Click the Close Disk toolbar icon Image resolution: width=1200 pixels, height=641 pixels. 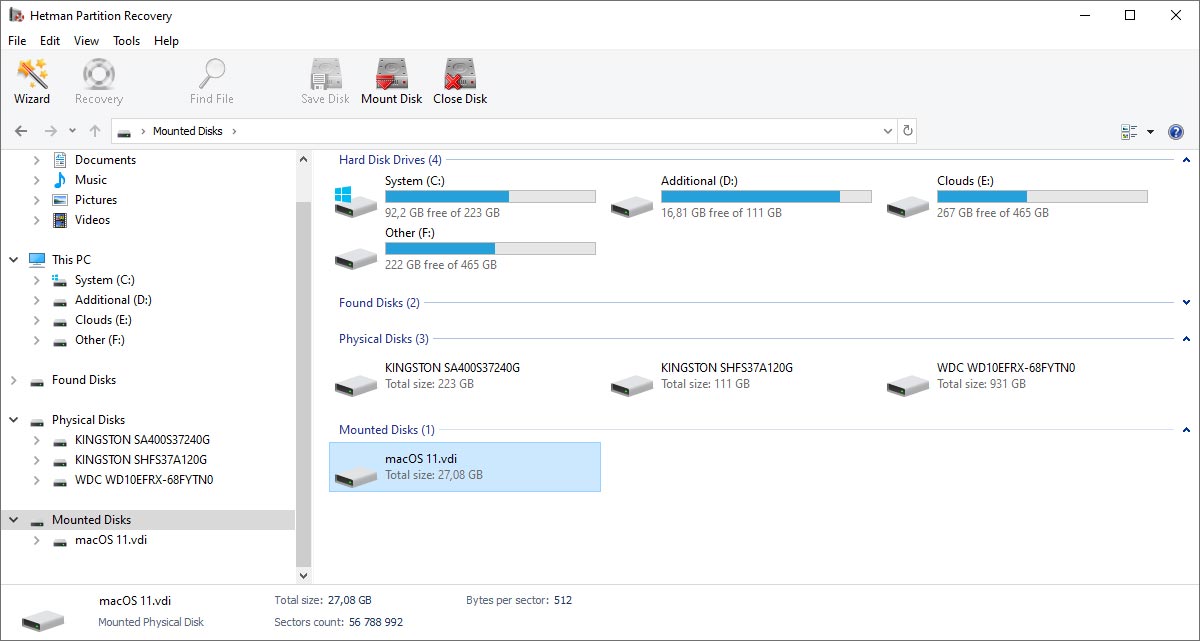coord(460,82)
